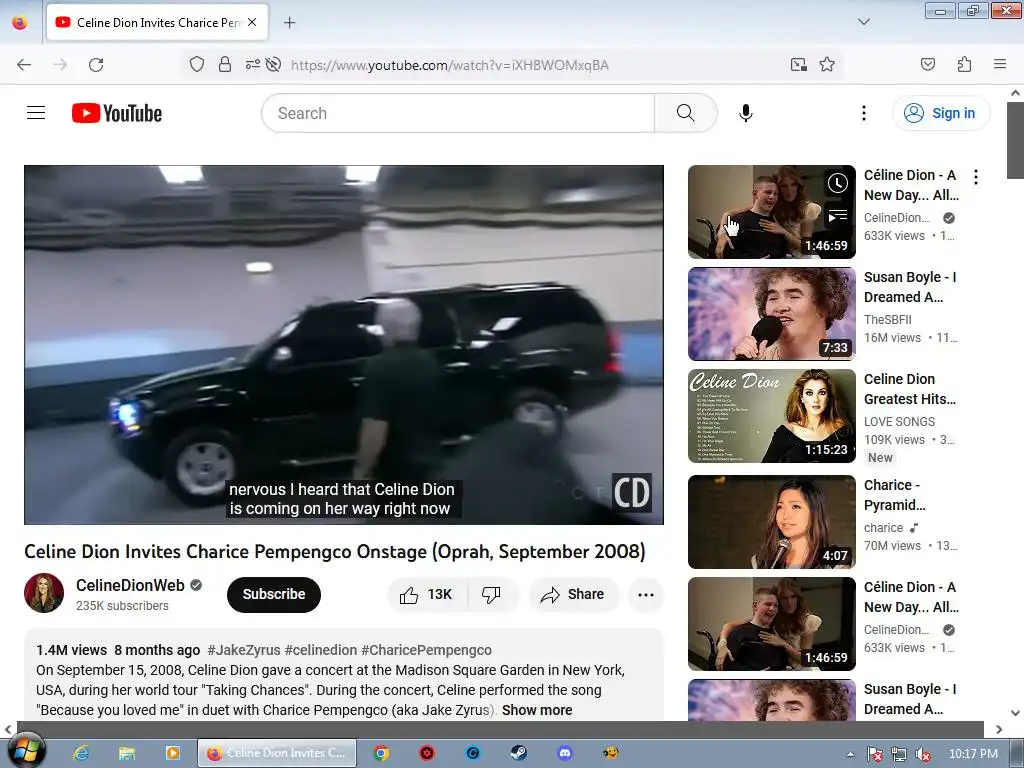Open Charice - Pyramid title link
Image resolution: width=1024 pixels, height=768 pixels.
coord(895,495)
